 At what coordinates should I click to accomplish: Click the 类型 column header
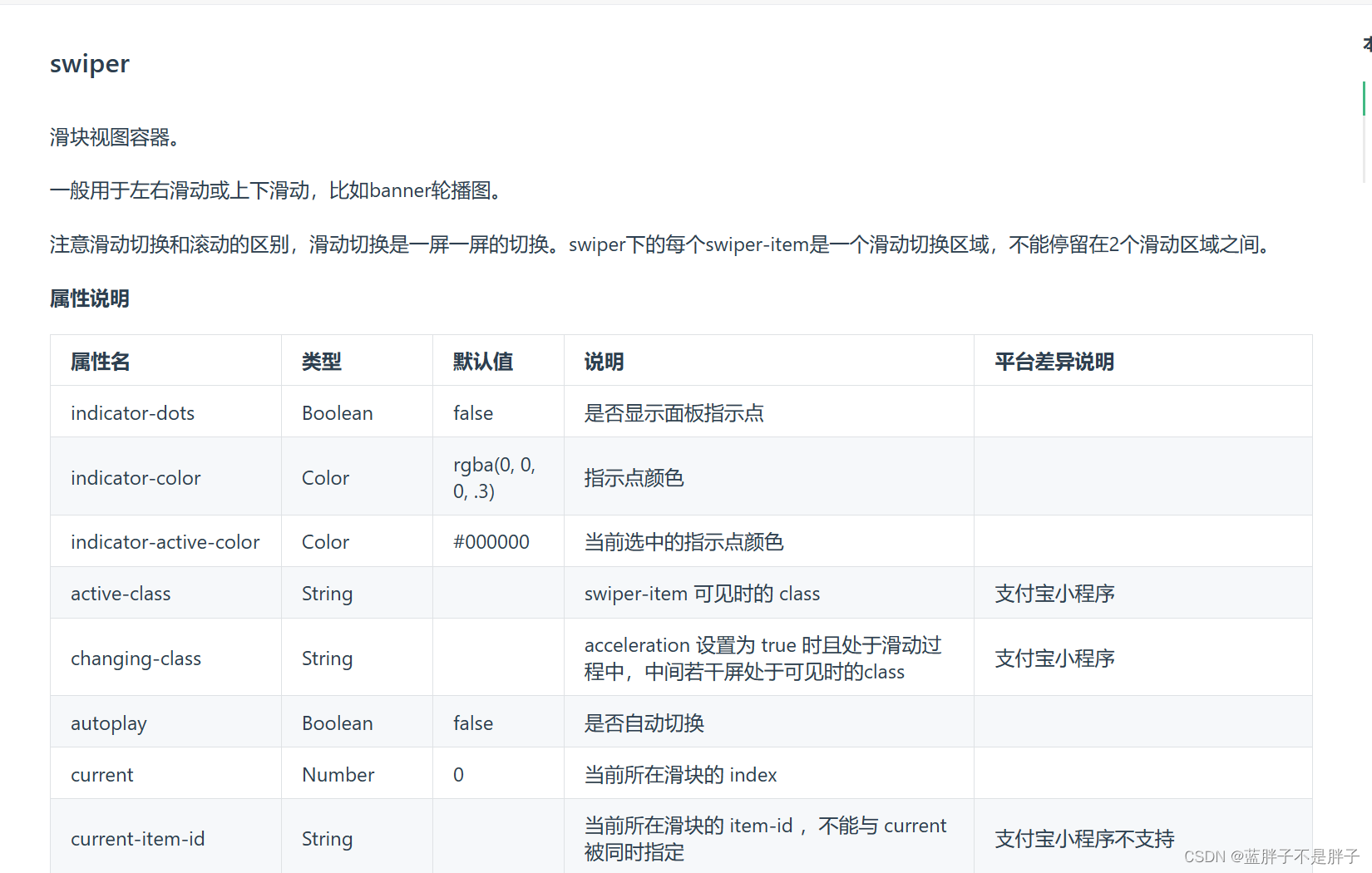tap(320, 361)
